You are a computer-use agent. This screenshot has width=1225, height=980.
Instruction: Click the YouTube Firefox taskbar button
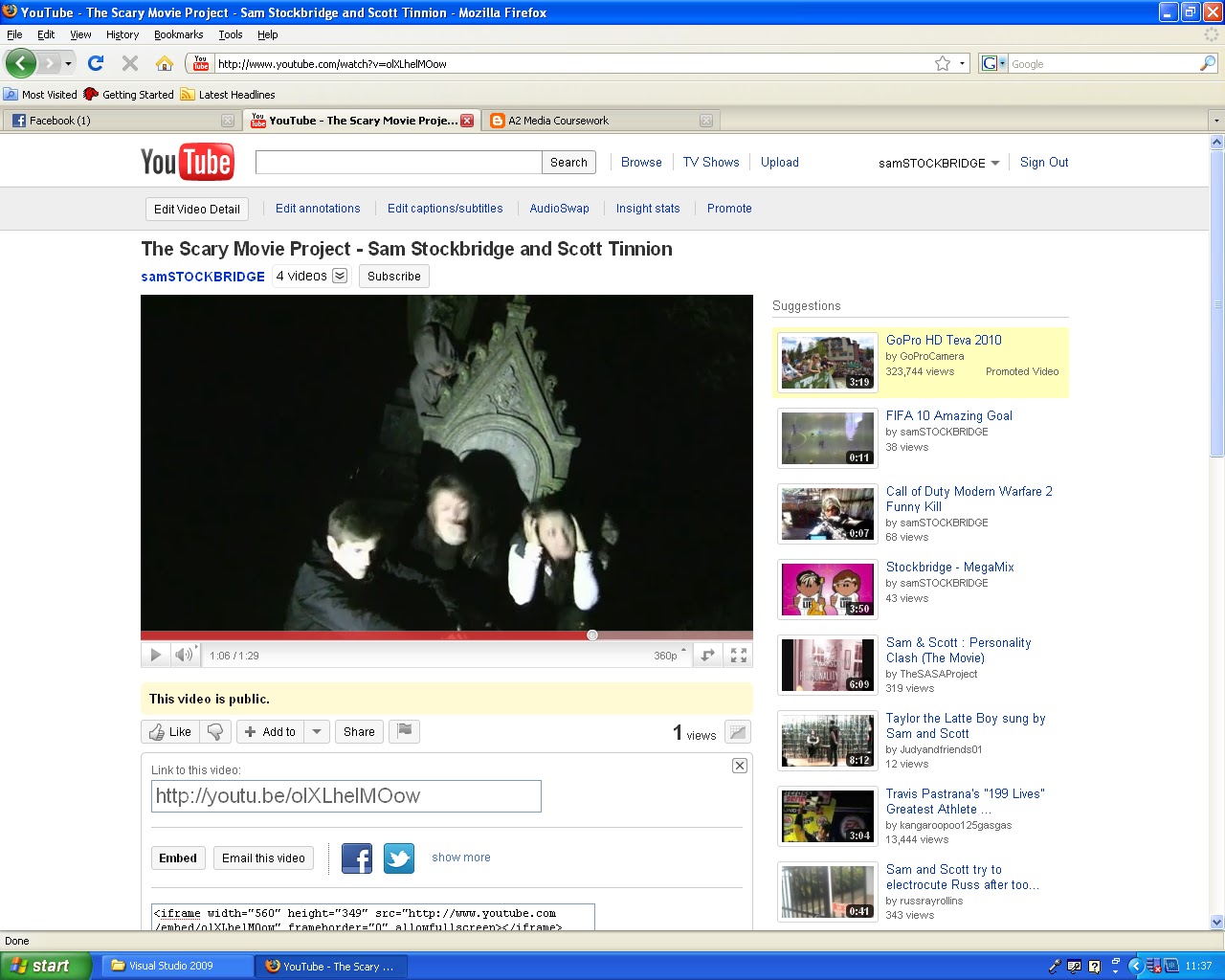331,966
